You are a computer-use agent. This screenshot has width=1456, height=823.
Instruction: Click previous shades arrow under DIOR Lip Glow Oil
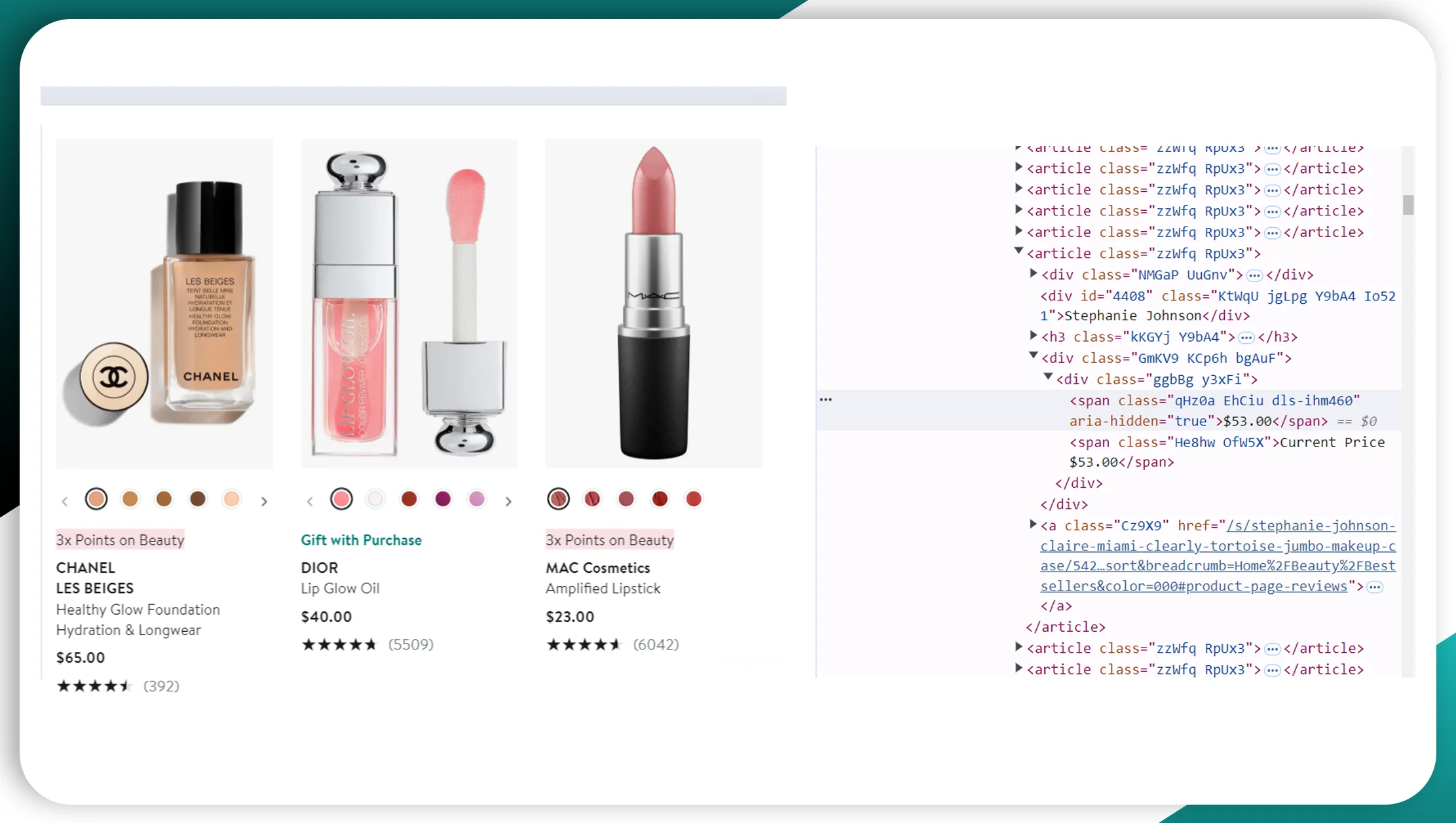tap(310, 502)
